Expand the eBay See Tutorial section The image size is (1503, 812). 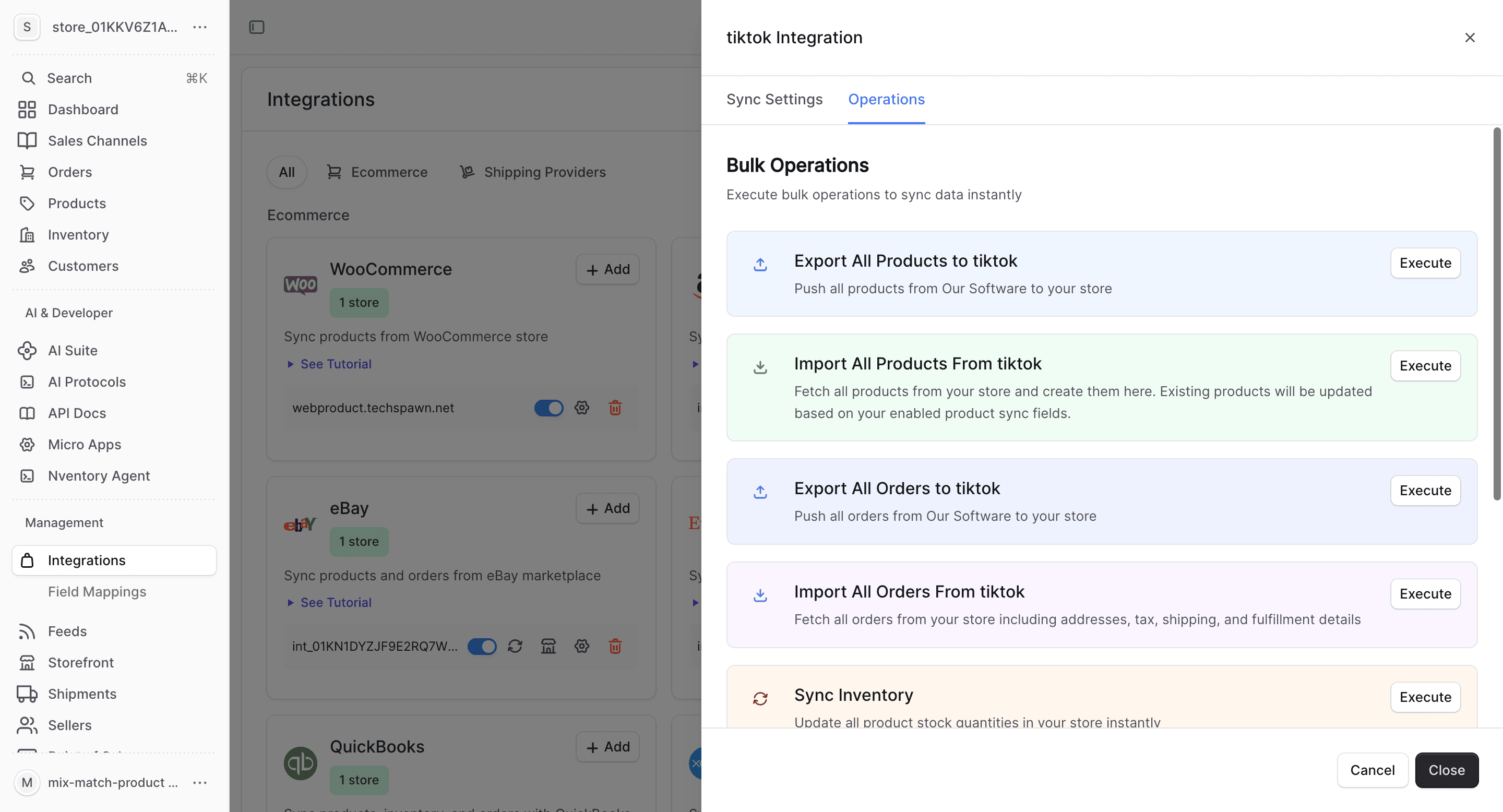pyautogui.click(x=330, y=603)
